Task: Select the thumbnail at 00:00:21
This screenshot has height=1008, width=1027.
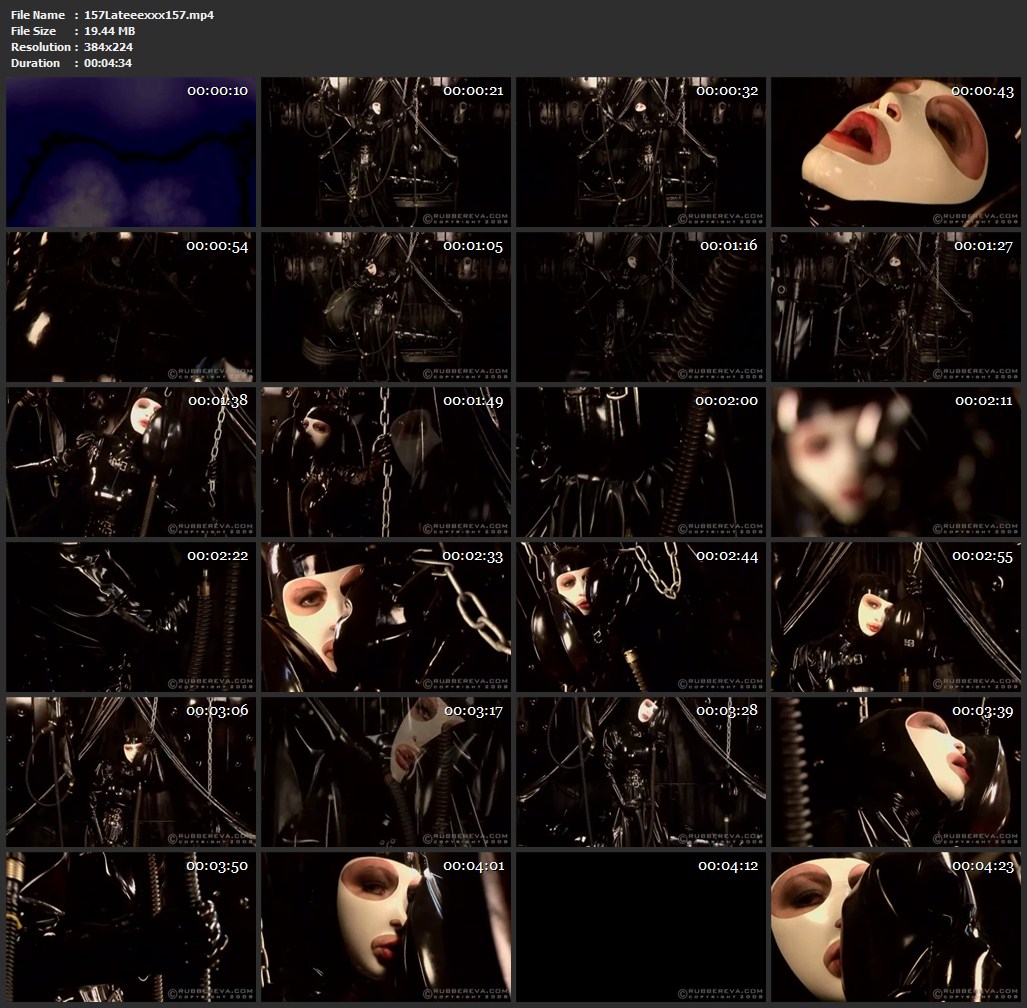Action: (x=386, y=152)
